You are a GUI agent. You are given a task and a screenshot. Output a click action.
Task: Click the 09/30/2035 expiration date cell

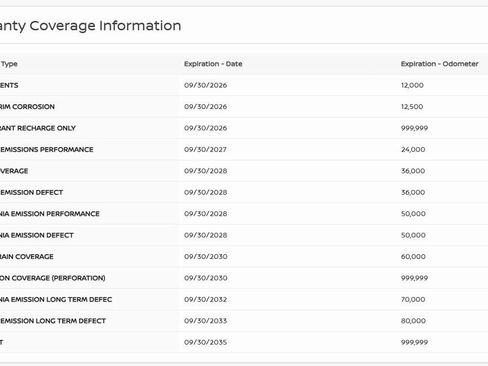tap(205, 342)
